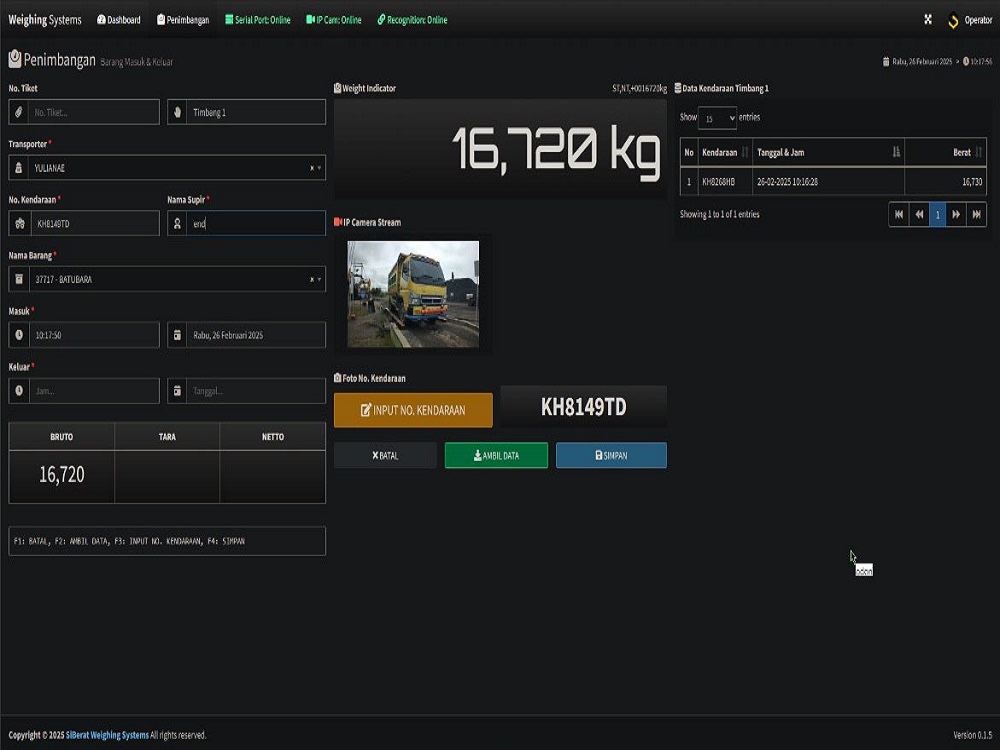Screen dimensions: 1000x750
Task: Click the No. Kendaraan field KH8149TD
Action: click(x=94, y=224)
